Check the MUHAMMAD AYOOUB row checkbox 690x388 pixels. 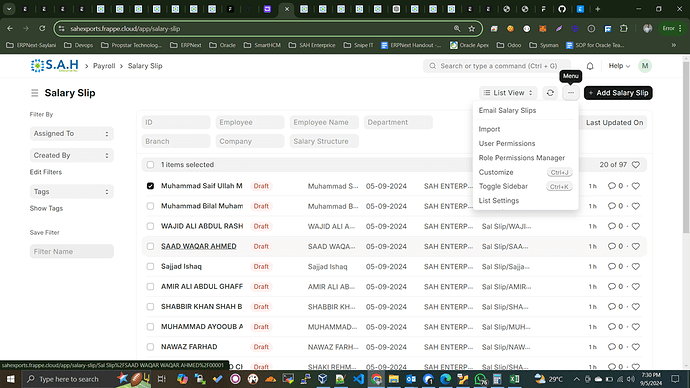(x=150, y=327)
